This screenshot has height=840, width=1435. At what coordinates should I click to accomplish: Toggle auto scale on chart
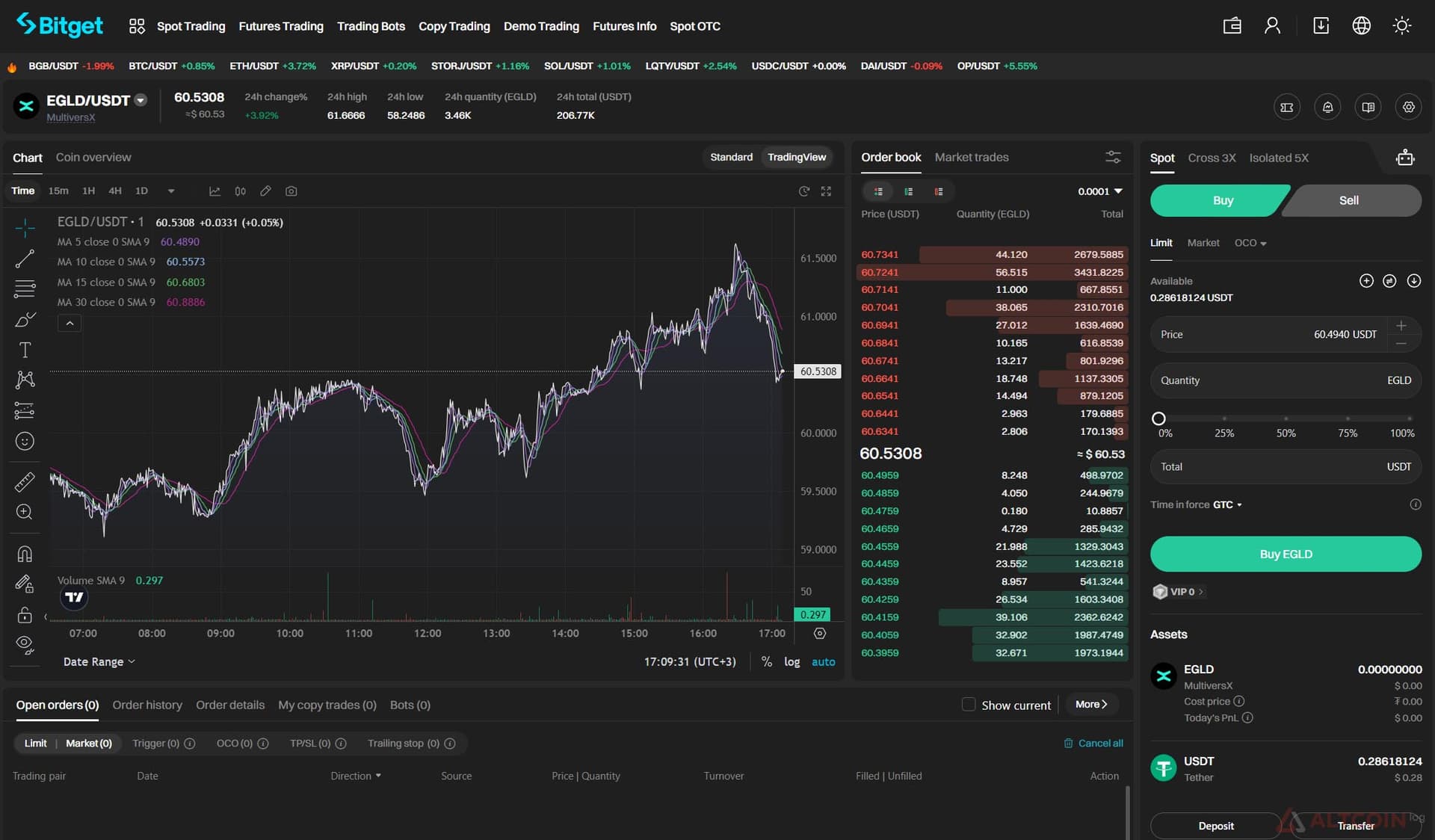coord(824,662)
